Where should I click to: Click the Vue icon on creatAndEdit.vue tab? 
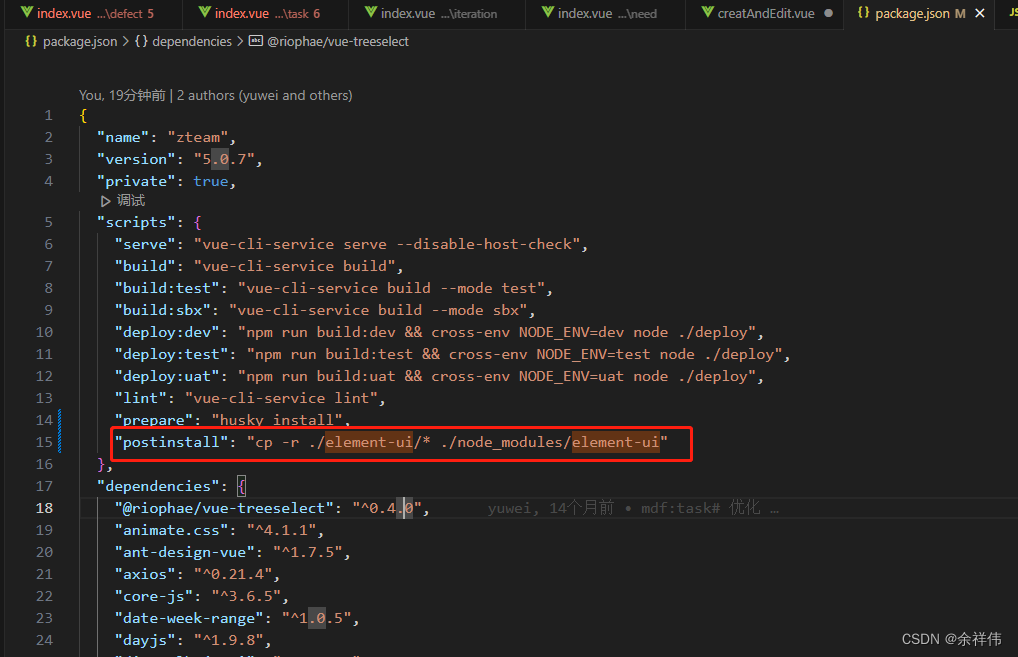point(708,12)
